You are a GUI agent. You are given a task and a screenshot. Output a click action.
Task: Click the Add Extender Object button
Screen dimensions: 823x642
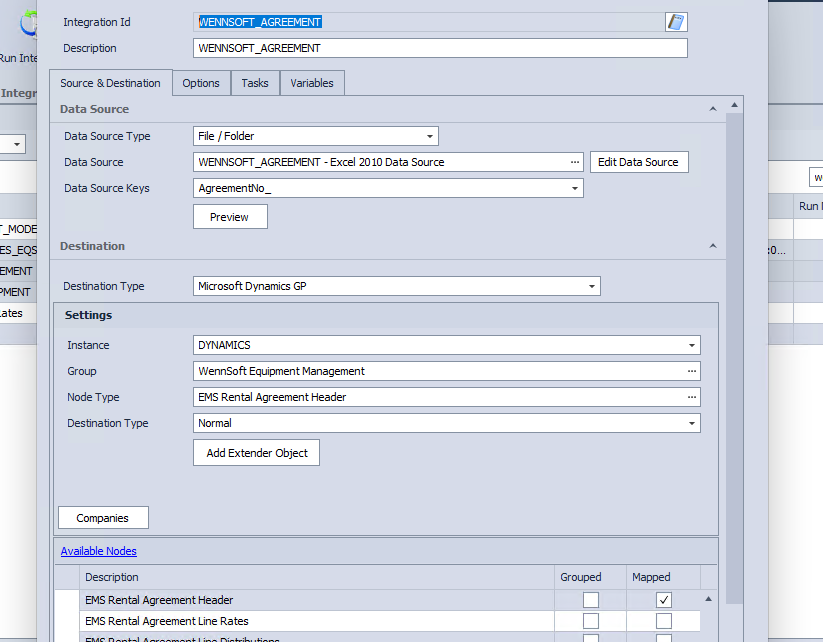point(256,453)
